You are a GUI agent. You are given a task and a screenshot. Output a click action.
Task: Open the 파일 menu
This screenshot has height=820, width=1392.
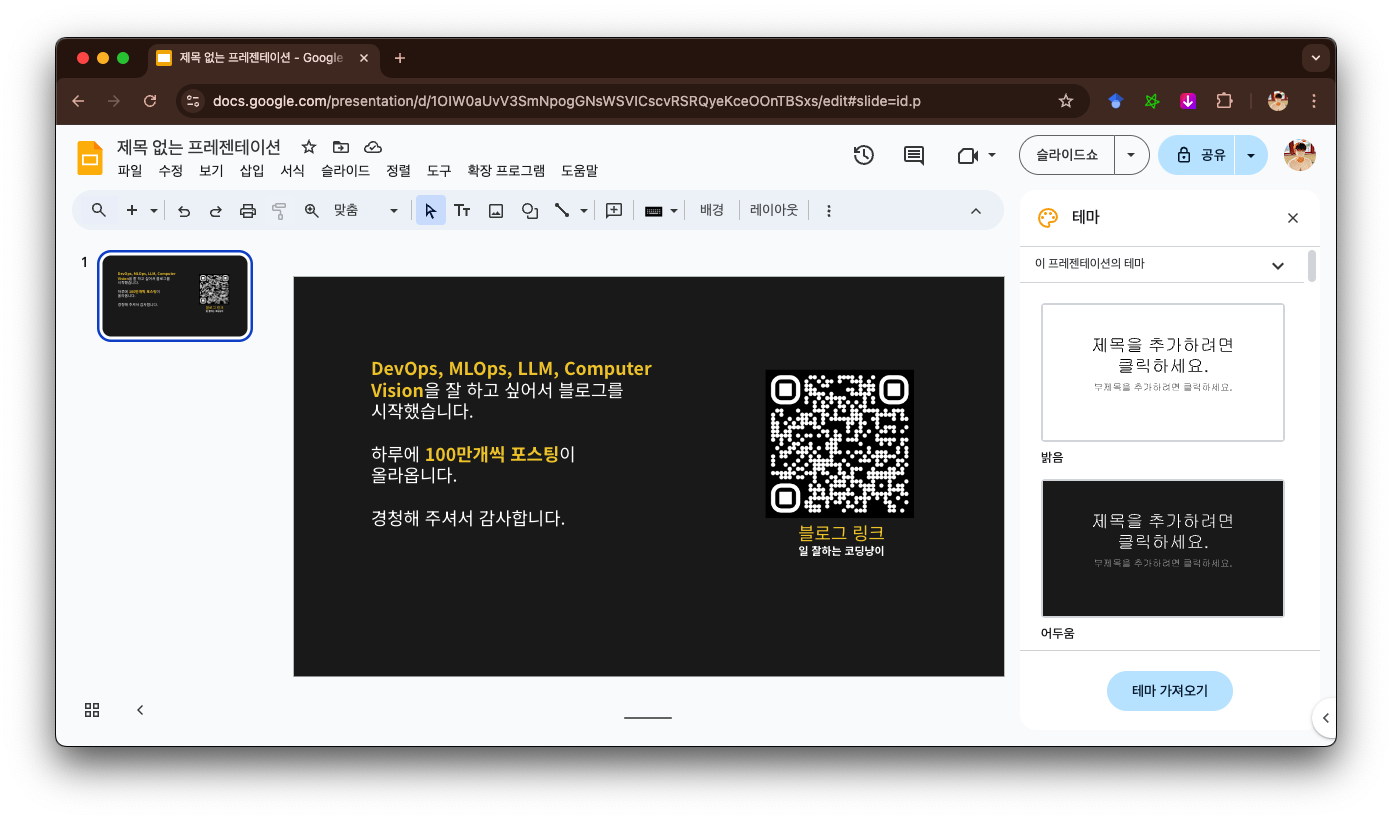point(130,171)
